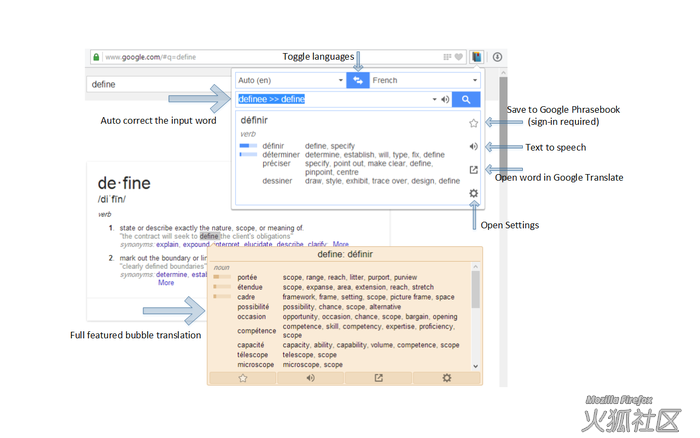This screenshot has width=700, height=438.
Task: Click open-external button in bubble footer
Action: click(378, 378)
